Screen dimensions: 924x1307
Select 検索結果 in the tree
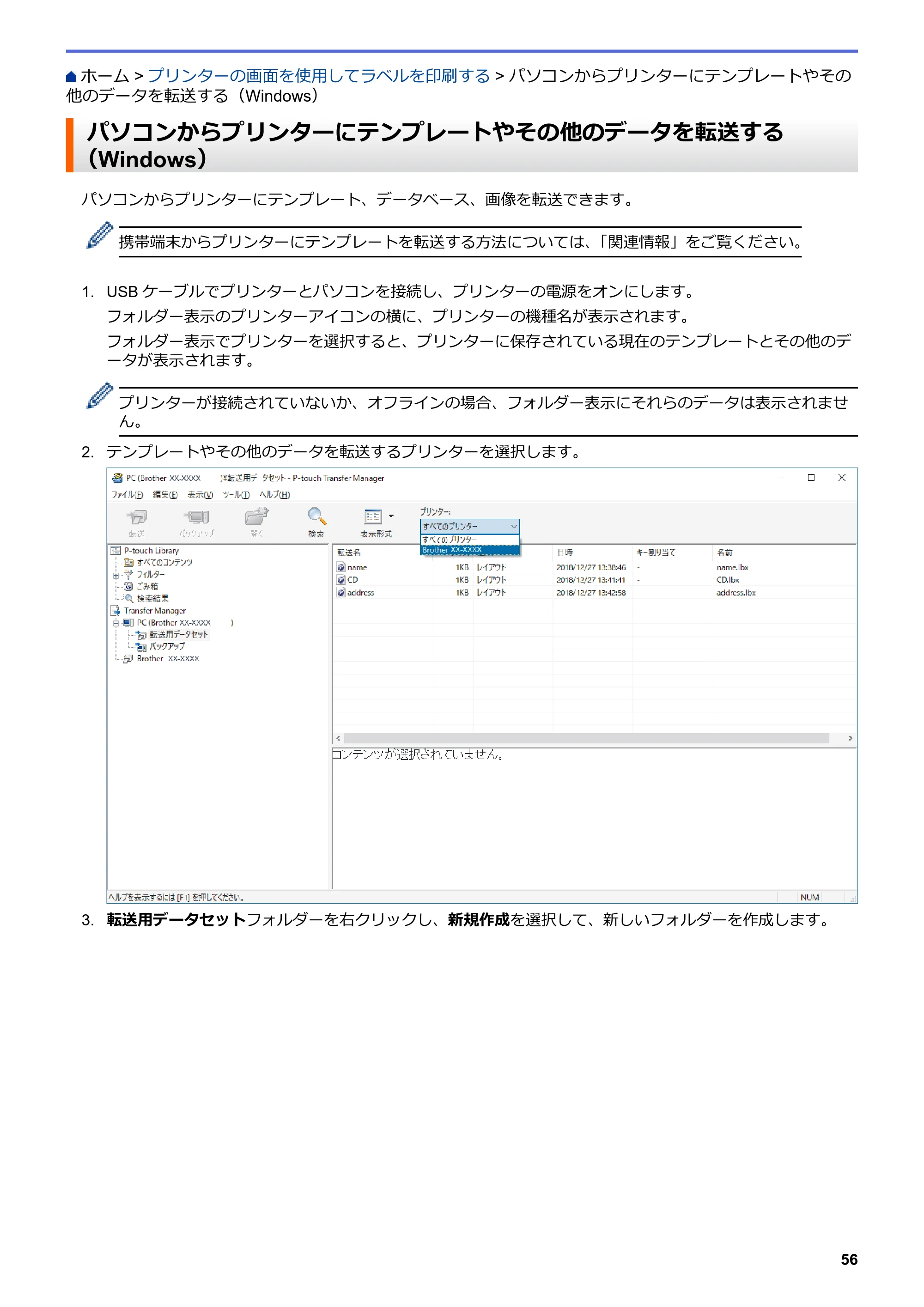pyautogui.click(x=152, y=598)
